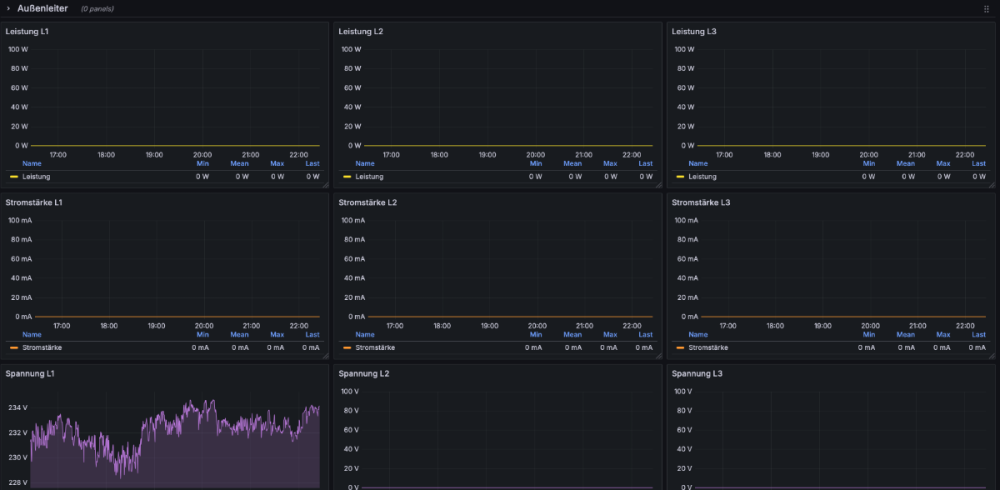Toggle Stromstärke series in Stromstärke L1 legend

click(43, 348)
